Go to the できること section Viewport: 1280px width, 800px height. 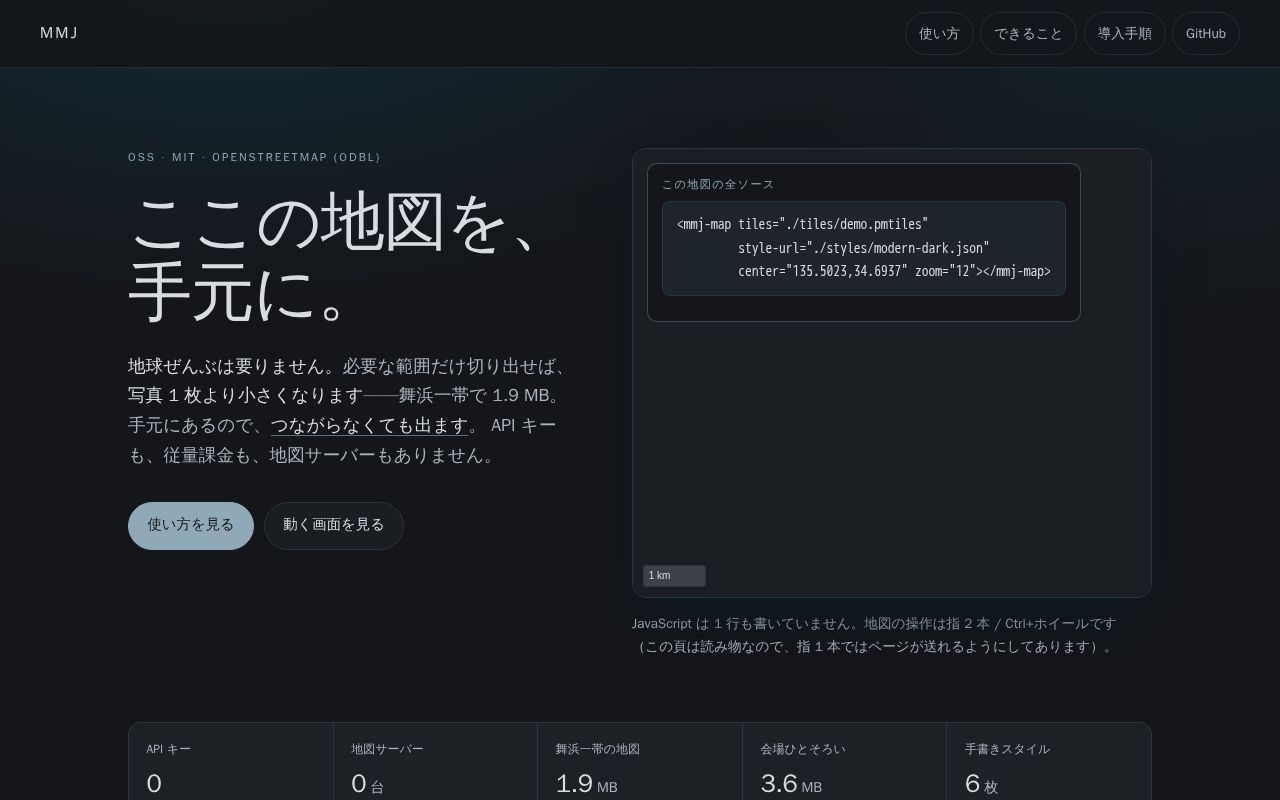pos(1028,33)
